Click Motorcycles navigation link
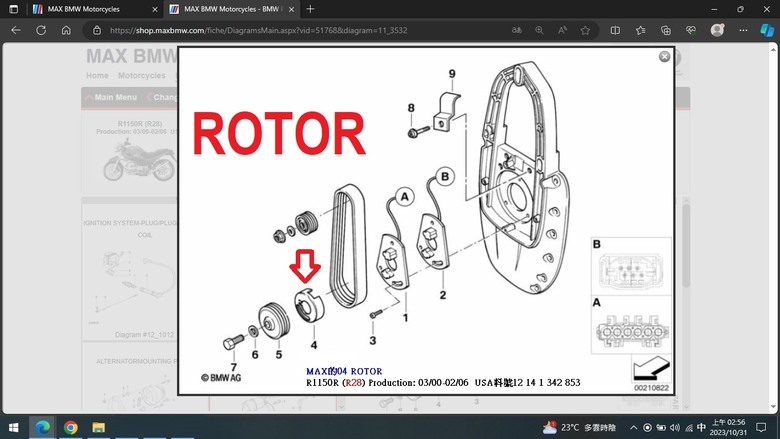The width and height of the screenshot is (780, 439). 141,76
